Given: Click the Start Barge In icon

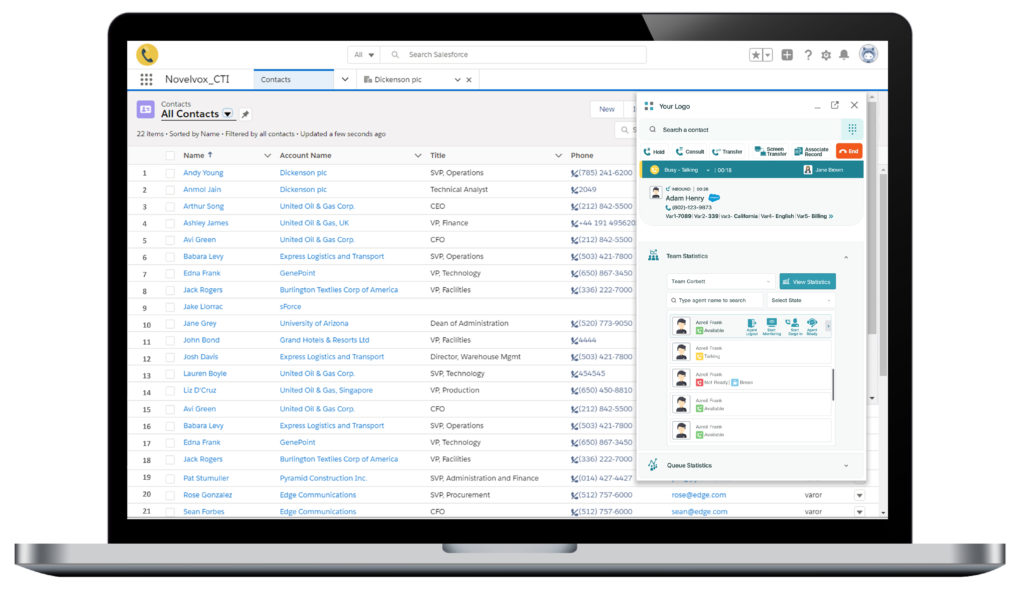Looking at the screenshot, I should (x=793, y=326).
